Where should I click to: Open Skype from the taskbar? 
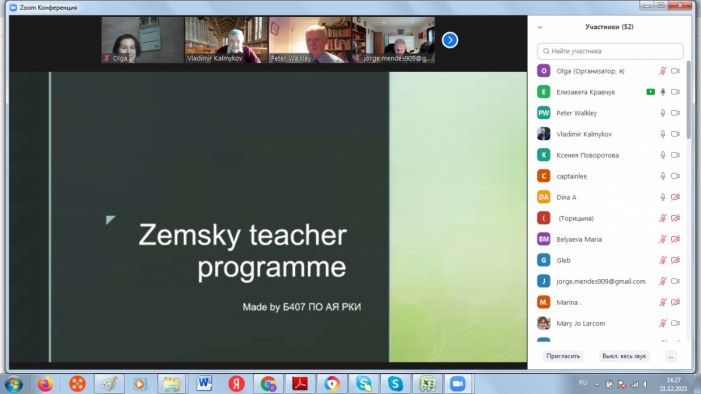point(395,384)
